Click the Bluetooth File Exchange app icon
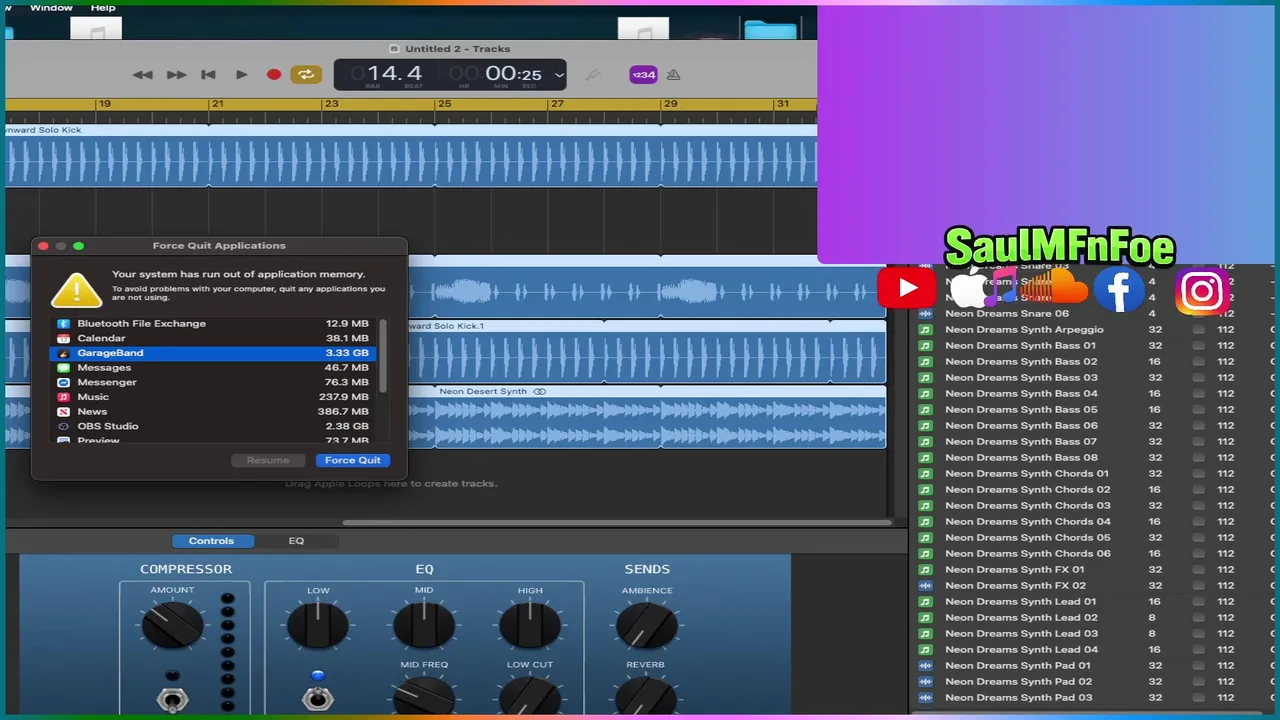 point(64,324)
